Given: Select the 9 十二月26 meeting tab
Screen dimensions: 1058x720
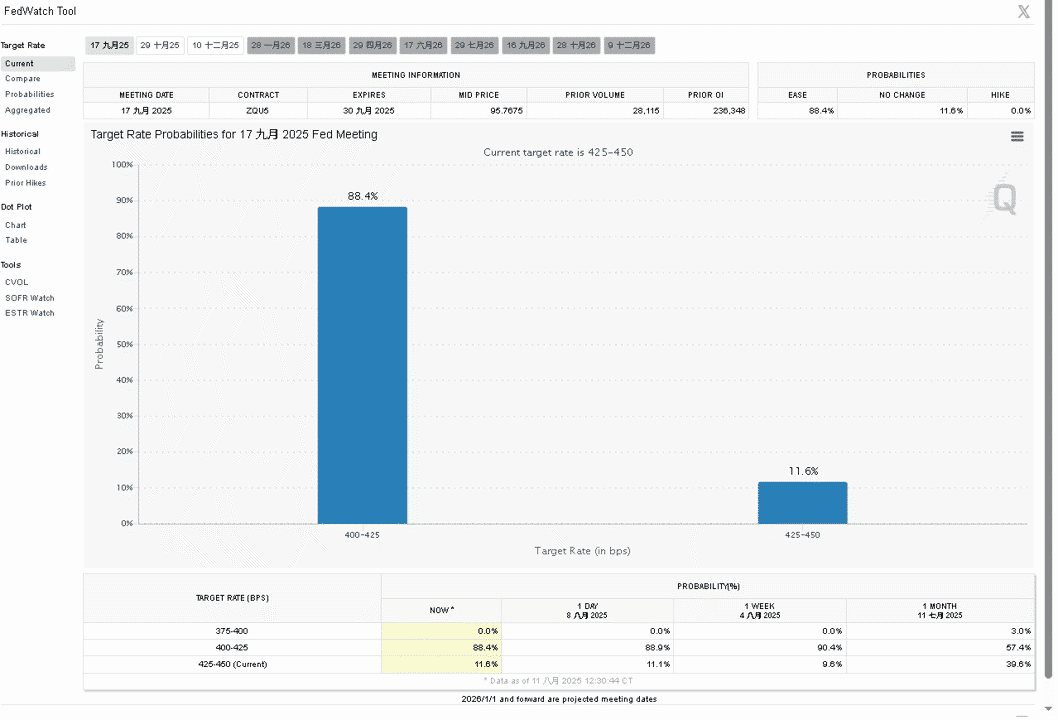Looking at the screenshot, I should (630, 45).
